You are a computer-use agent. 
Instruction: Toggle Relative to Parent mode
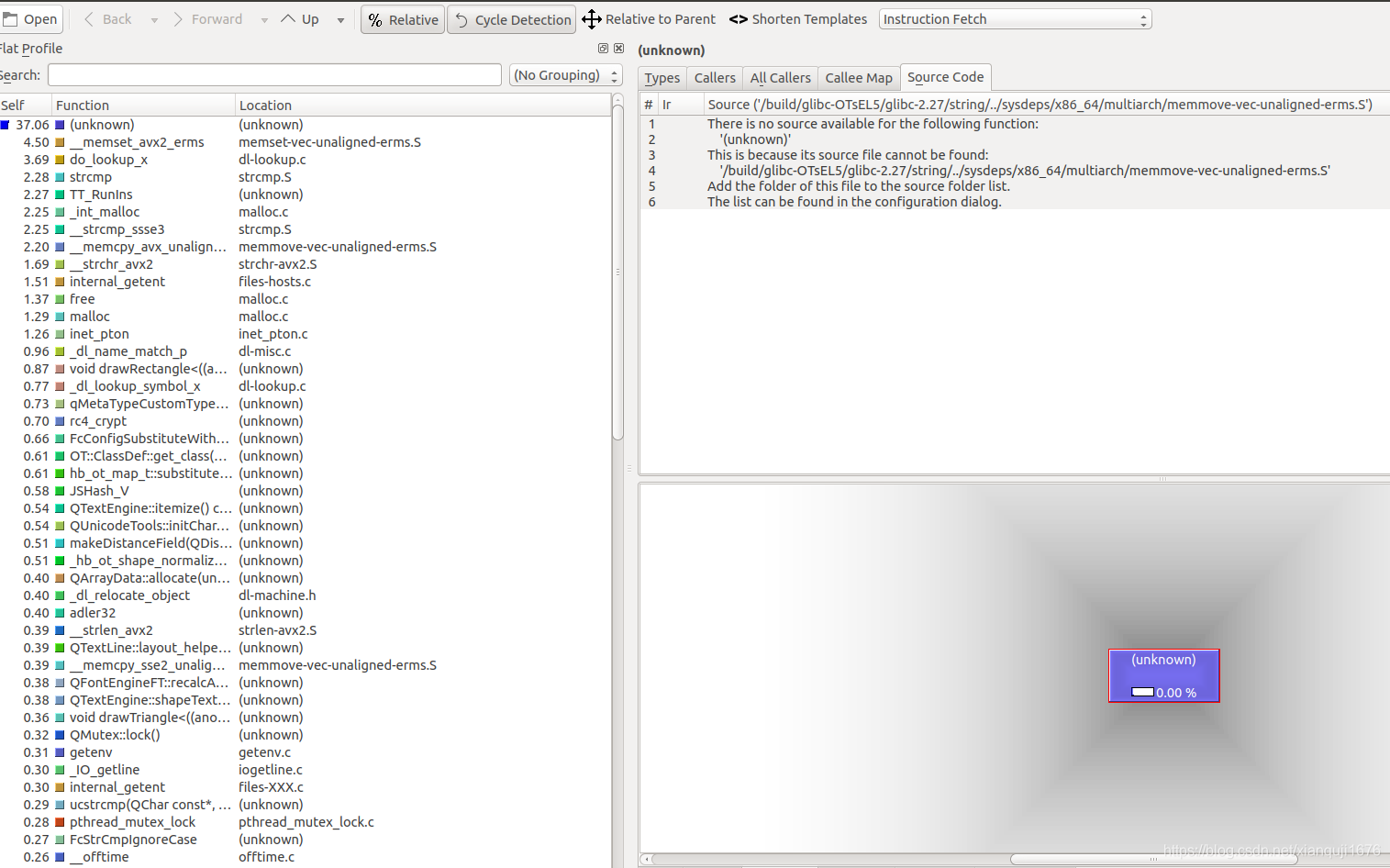pos(649,19)
